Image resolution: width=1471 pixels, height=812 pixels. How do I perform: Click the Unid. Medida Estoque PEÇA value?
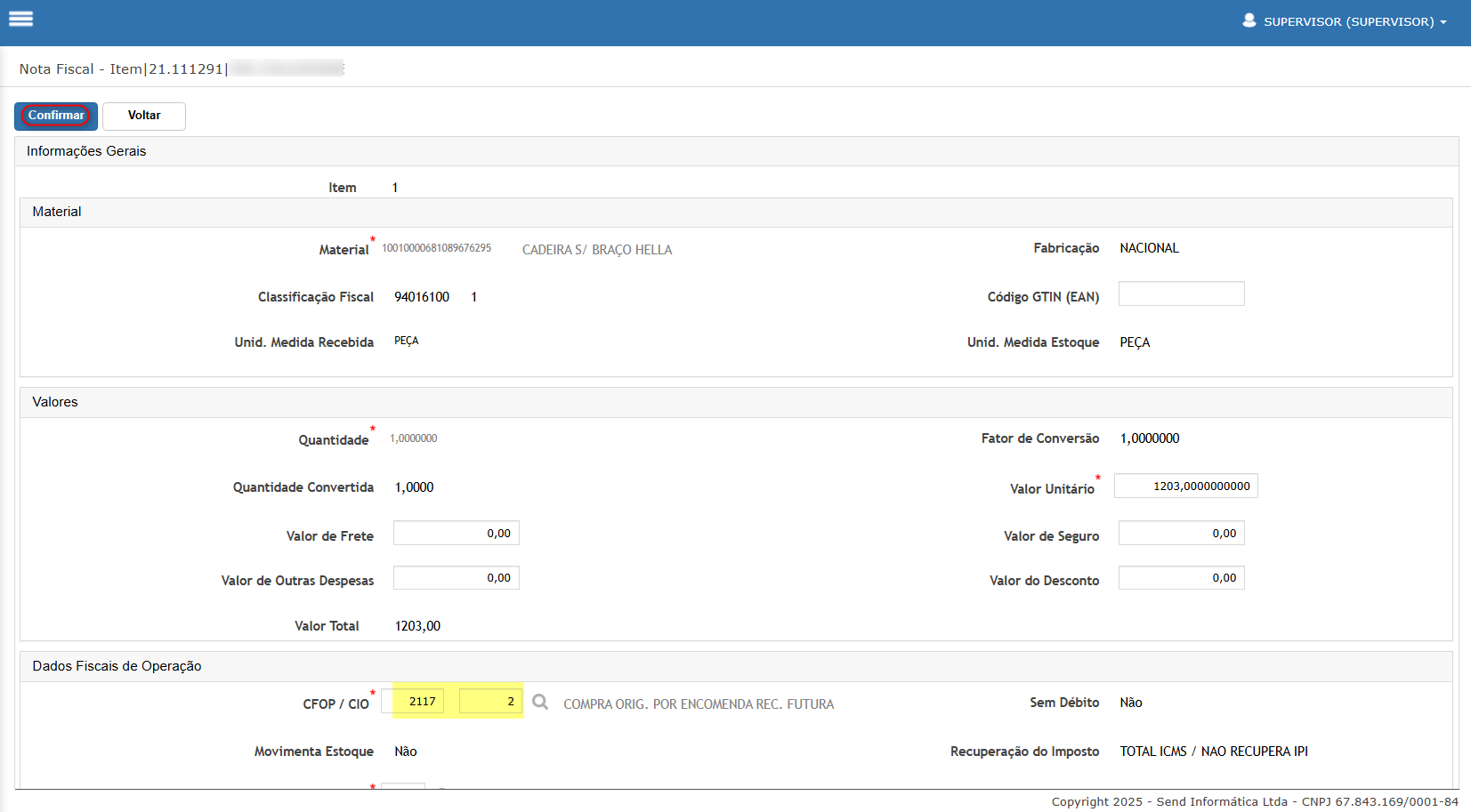(x=1135, y=342)
